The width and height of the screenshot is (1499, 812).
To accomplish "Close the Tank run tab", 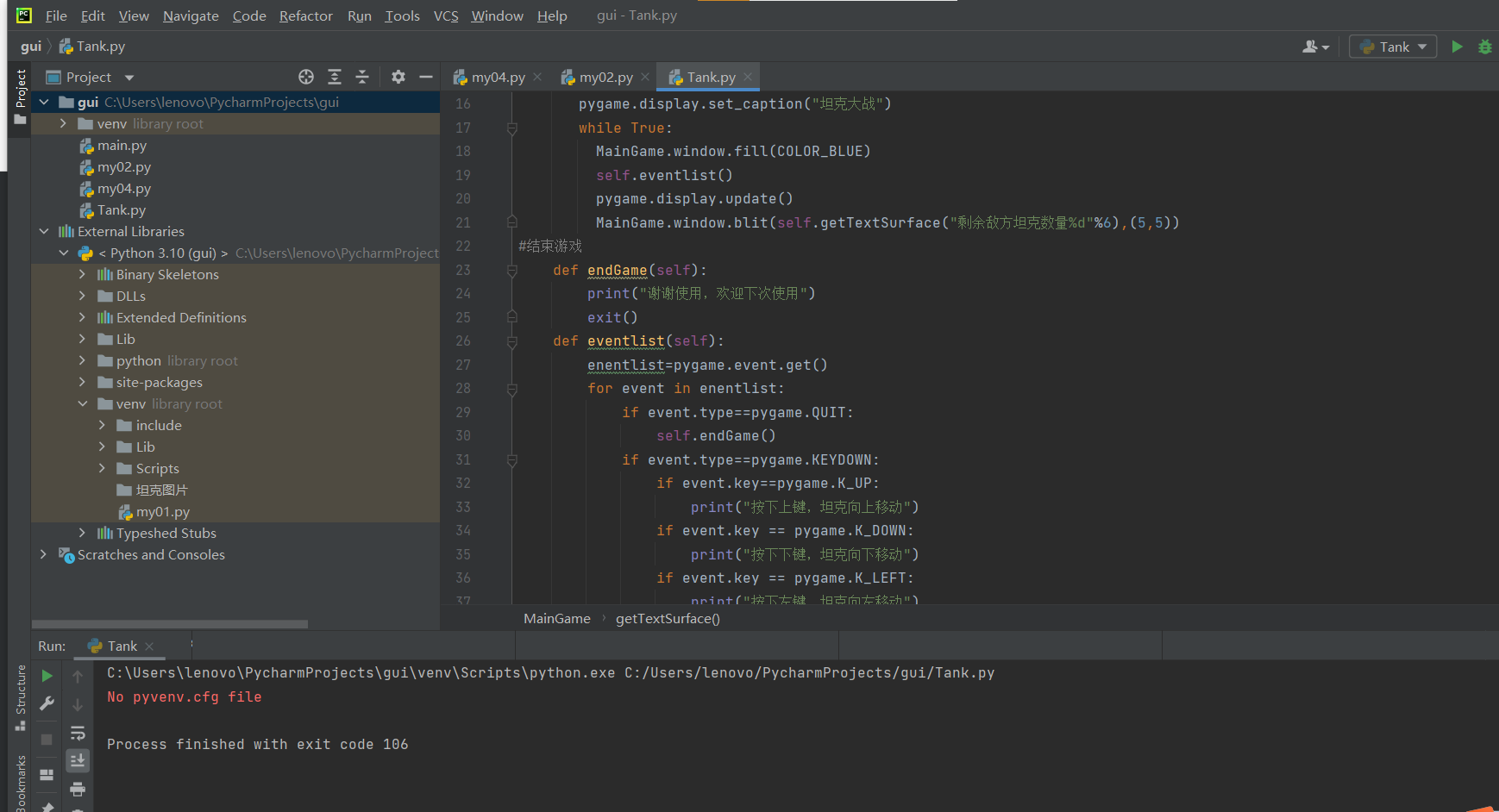I will pos(149,646).
